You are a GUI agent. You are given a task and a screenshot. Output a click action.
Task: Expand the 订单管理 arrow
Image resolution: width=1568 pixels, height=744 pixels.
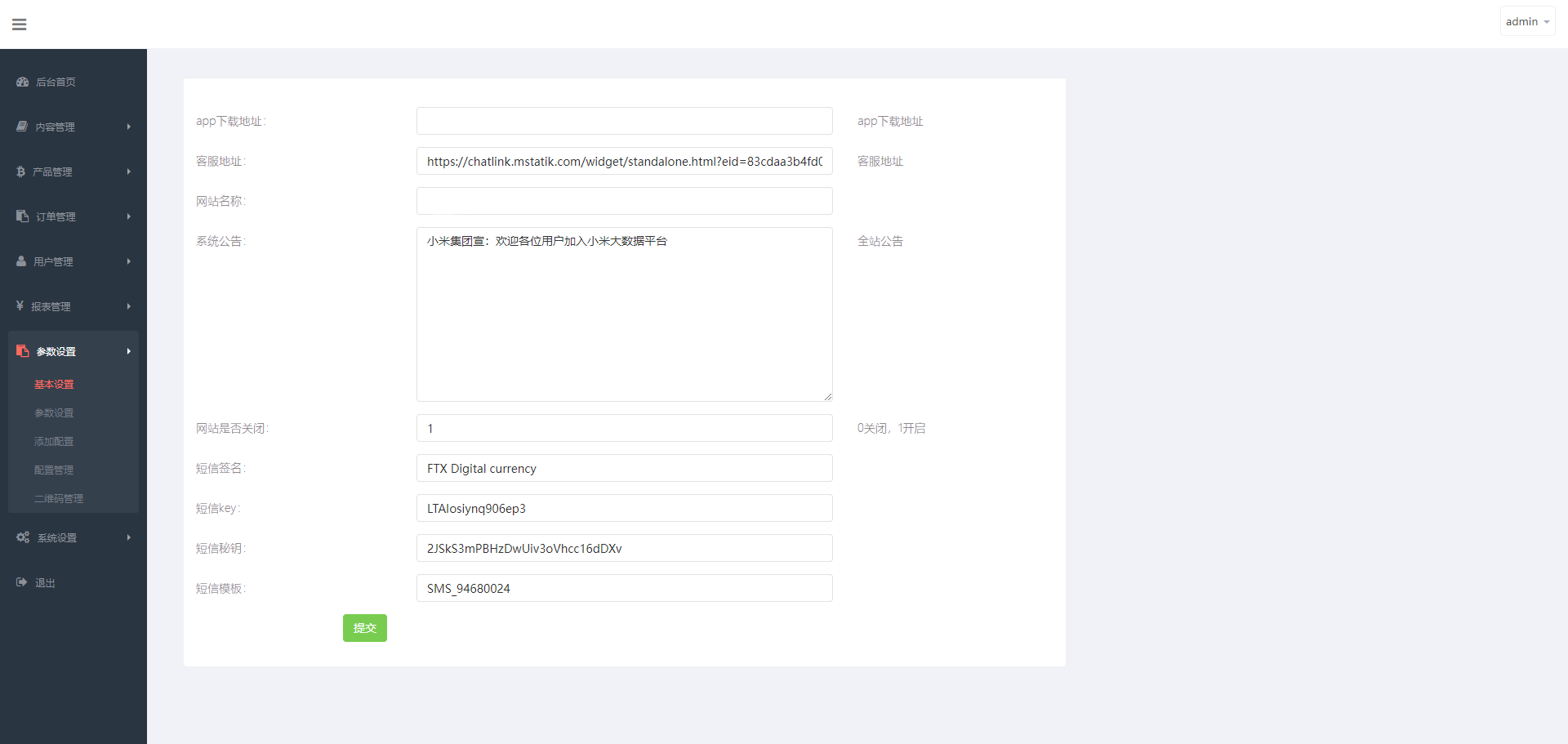[x=128, y=216]
